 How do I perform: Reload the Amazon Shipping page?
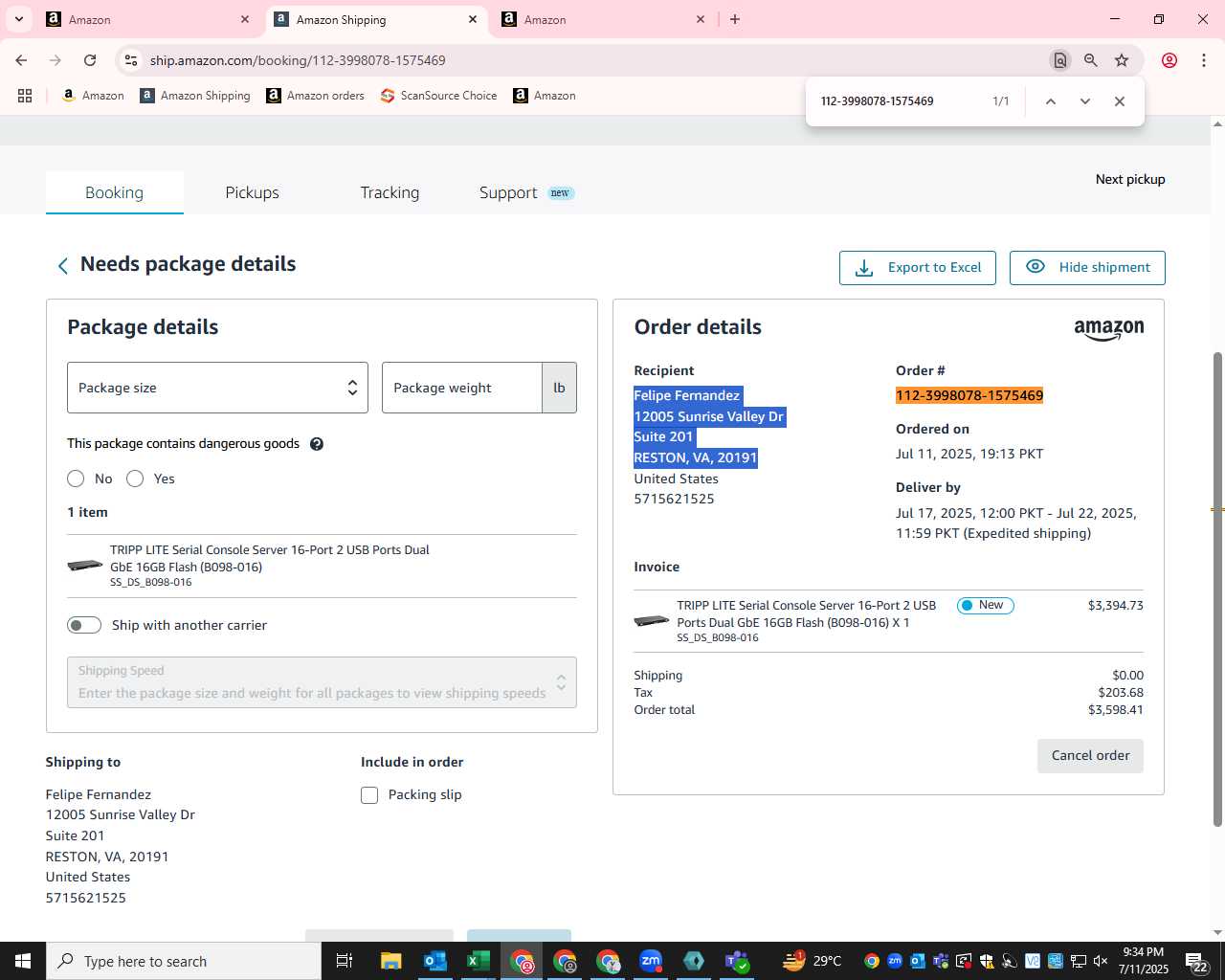point(90,60)
